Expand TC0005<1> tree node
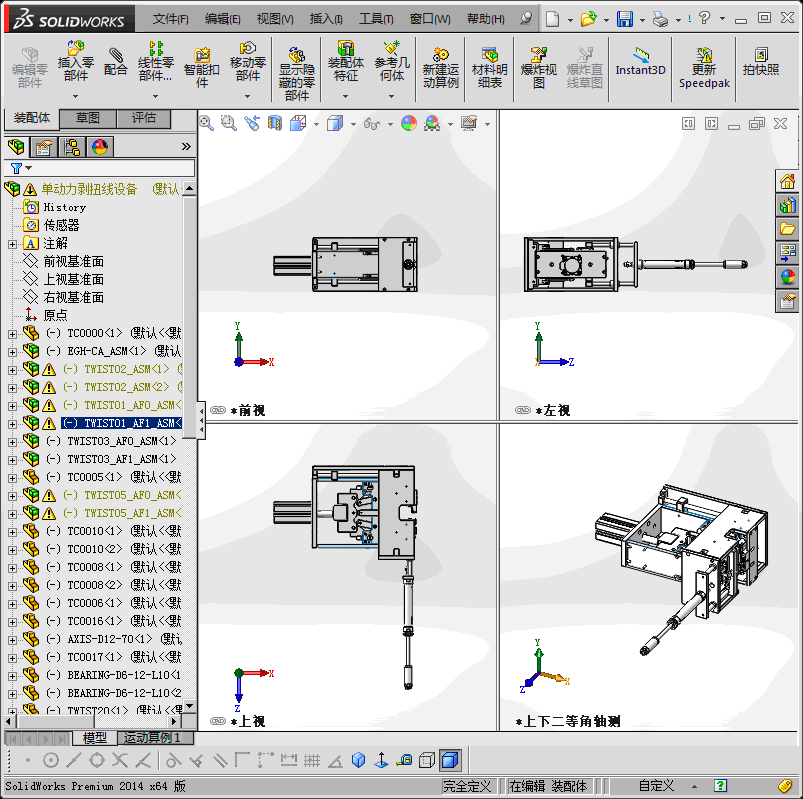The height and width of the screenshot is (799, 803). pos(12,478)
